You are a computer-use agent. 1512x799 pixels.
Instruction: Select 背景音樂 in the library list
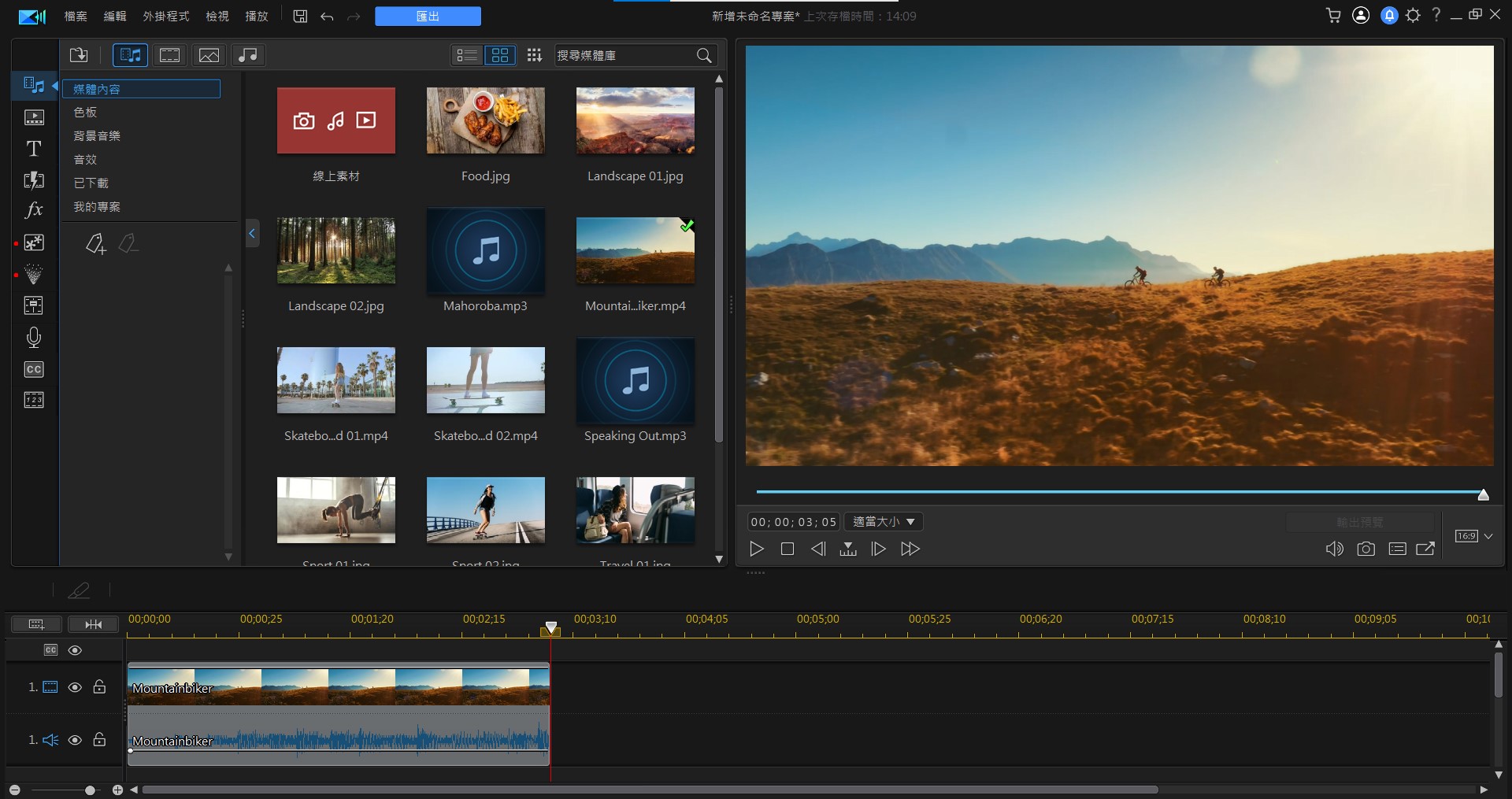97,136
